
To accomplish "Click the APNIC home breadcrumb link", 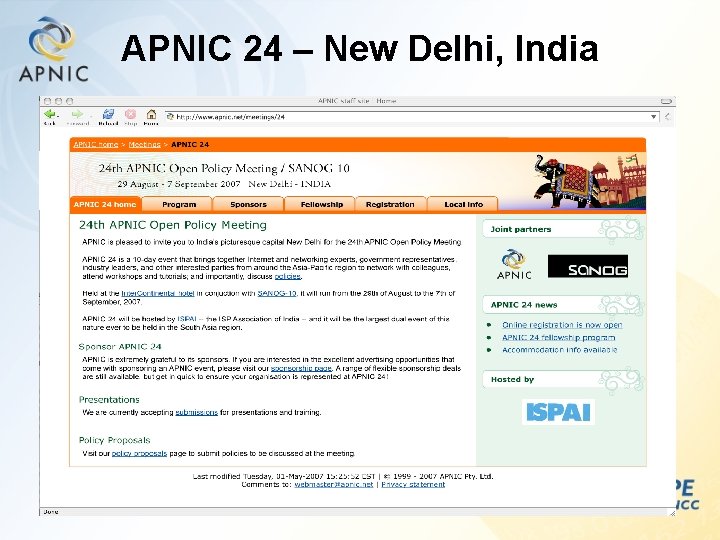I will (96, 145).
